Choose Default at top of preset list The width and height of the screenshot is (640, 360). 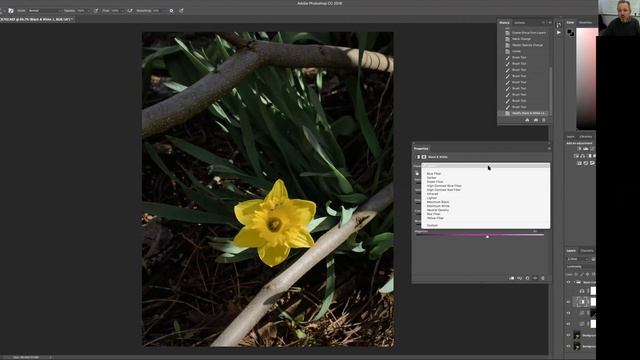tap(486, 167)
